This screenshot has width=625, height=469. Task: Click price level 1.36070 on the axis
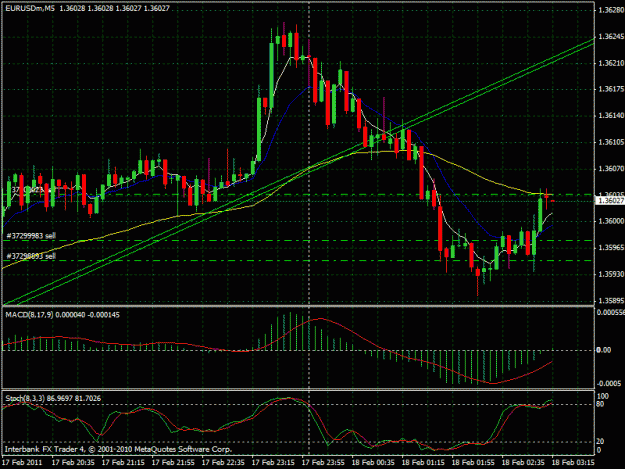click(x=611, y=169)
